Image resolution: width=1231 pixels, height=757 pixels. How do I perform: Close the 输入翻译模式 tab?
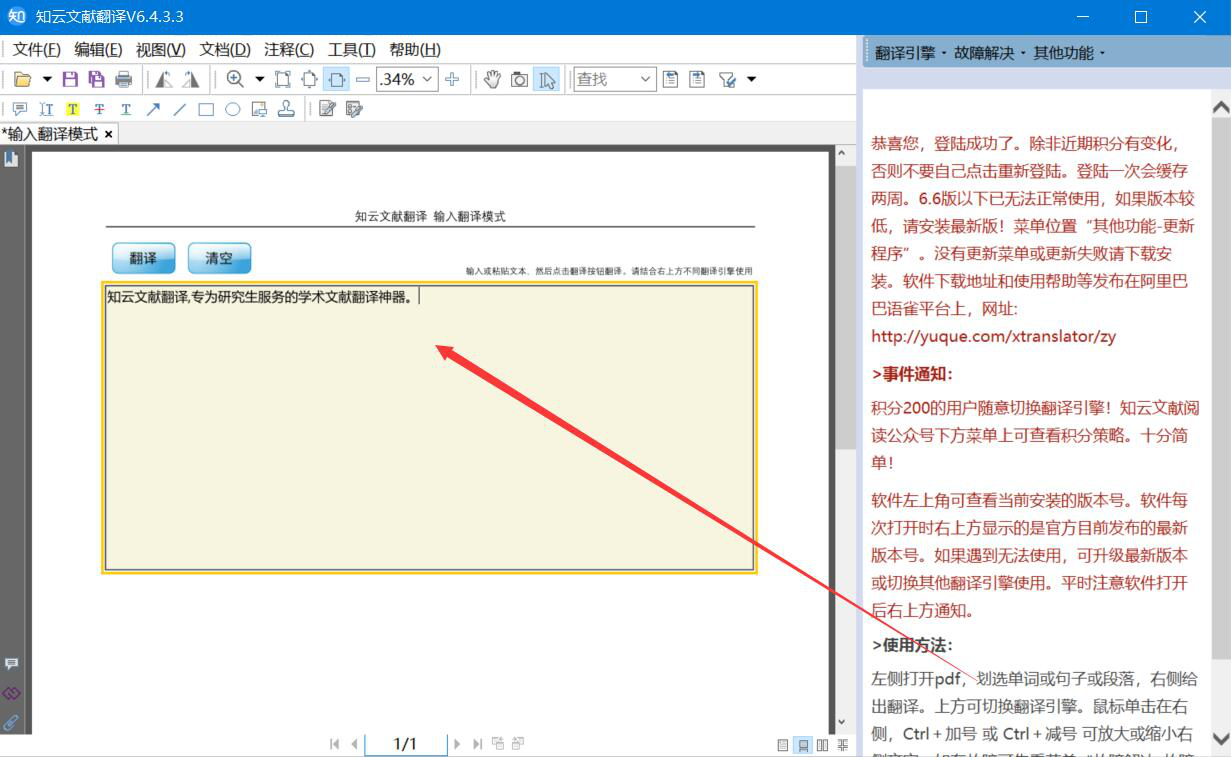tap(108, 134)
